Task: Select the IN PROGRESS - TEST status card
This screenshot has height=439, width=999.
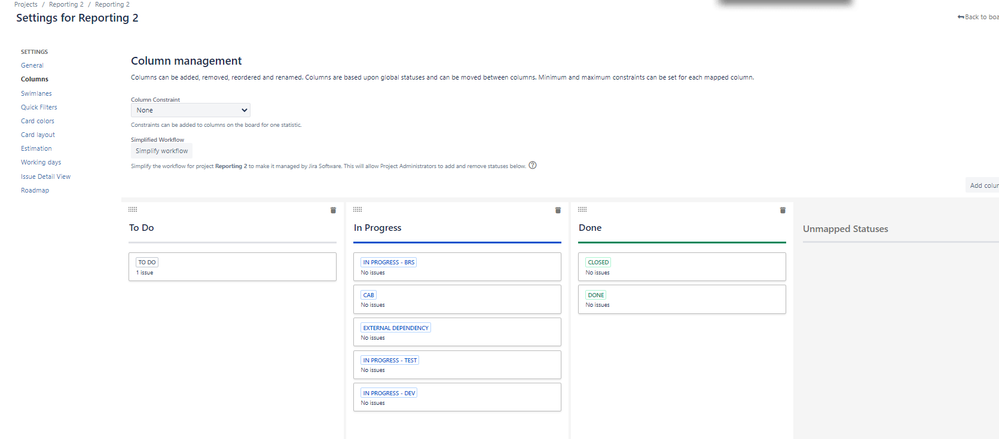Action: (457, 364)
